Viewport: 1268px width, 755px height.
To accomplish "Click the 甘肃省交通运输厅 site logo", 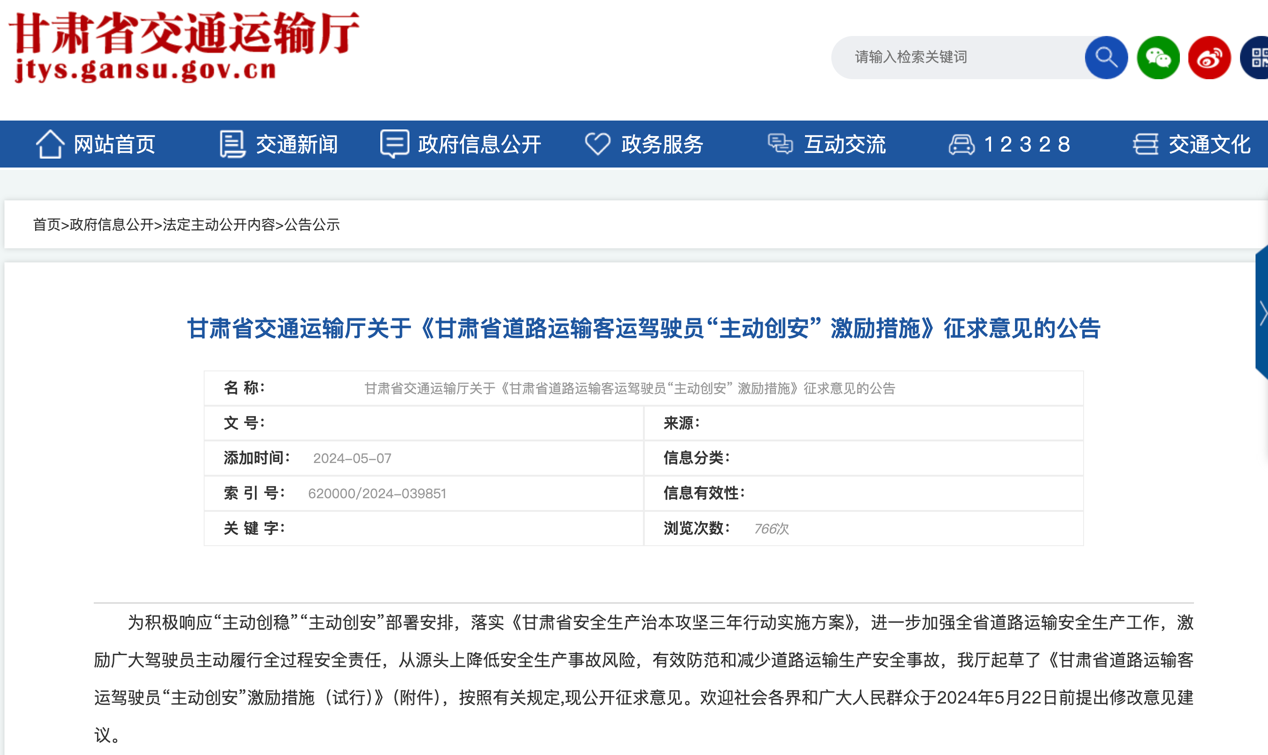I will tap(185, 32).
